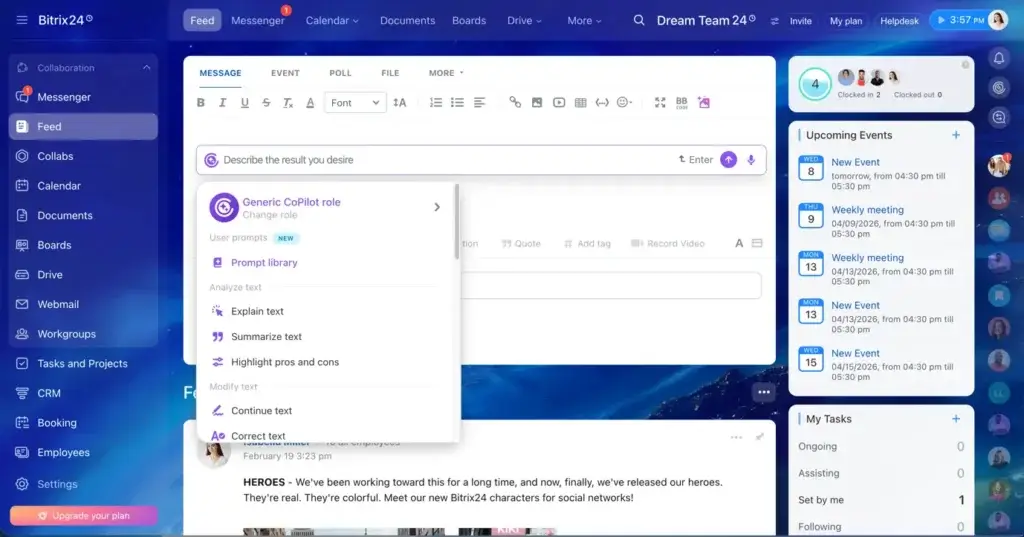Open the Prompt library
The width and height of the screenshot is (1024, 537).
[264, 263]
